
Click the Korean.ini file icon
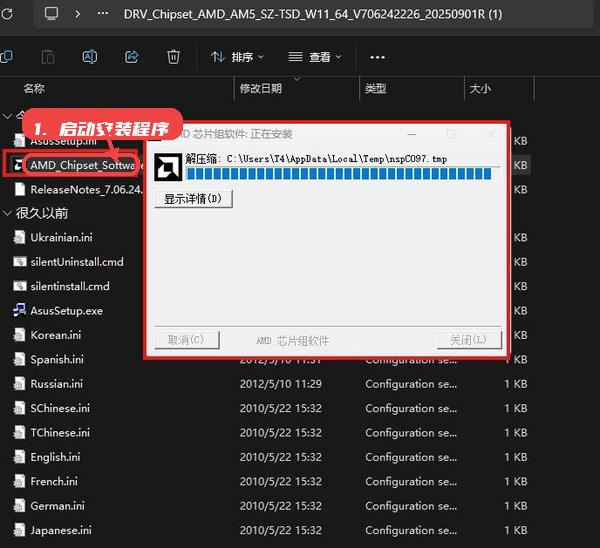coord(20,335)
